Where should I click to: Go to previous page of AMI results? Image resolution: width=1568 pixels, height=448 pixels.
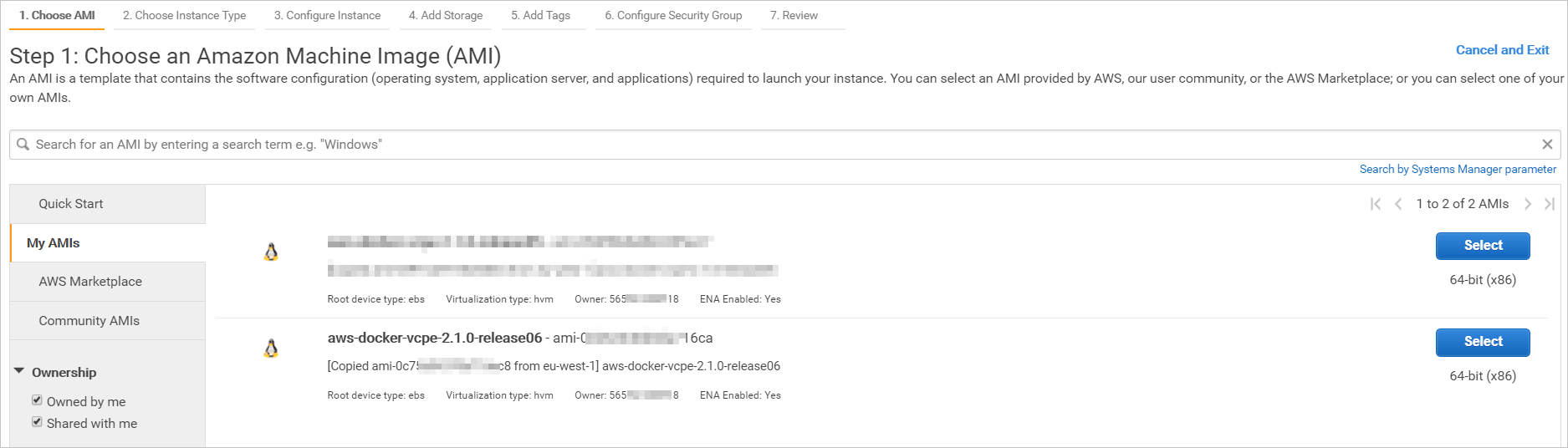pos(1398,204)
